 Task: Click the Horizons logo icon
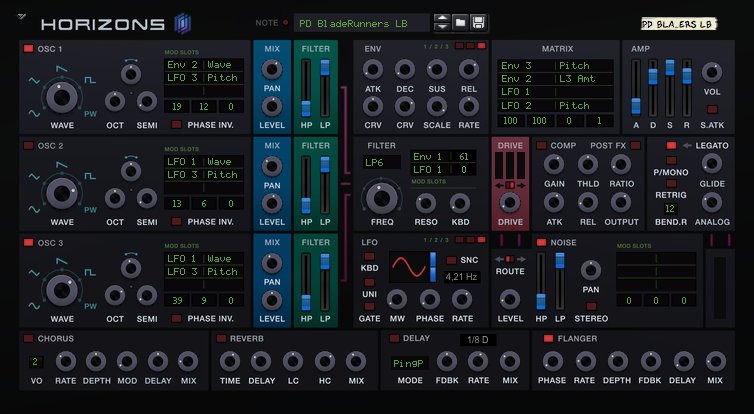point(183,24)
